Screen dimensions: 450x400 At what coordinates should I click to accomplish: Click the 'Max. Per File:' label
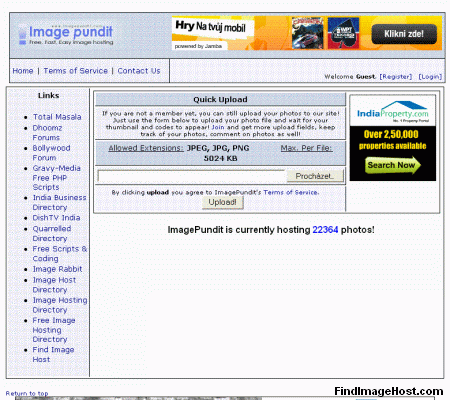(306, 148)
